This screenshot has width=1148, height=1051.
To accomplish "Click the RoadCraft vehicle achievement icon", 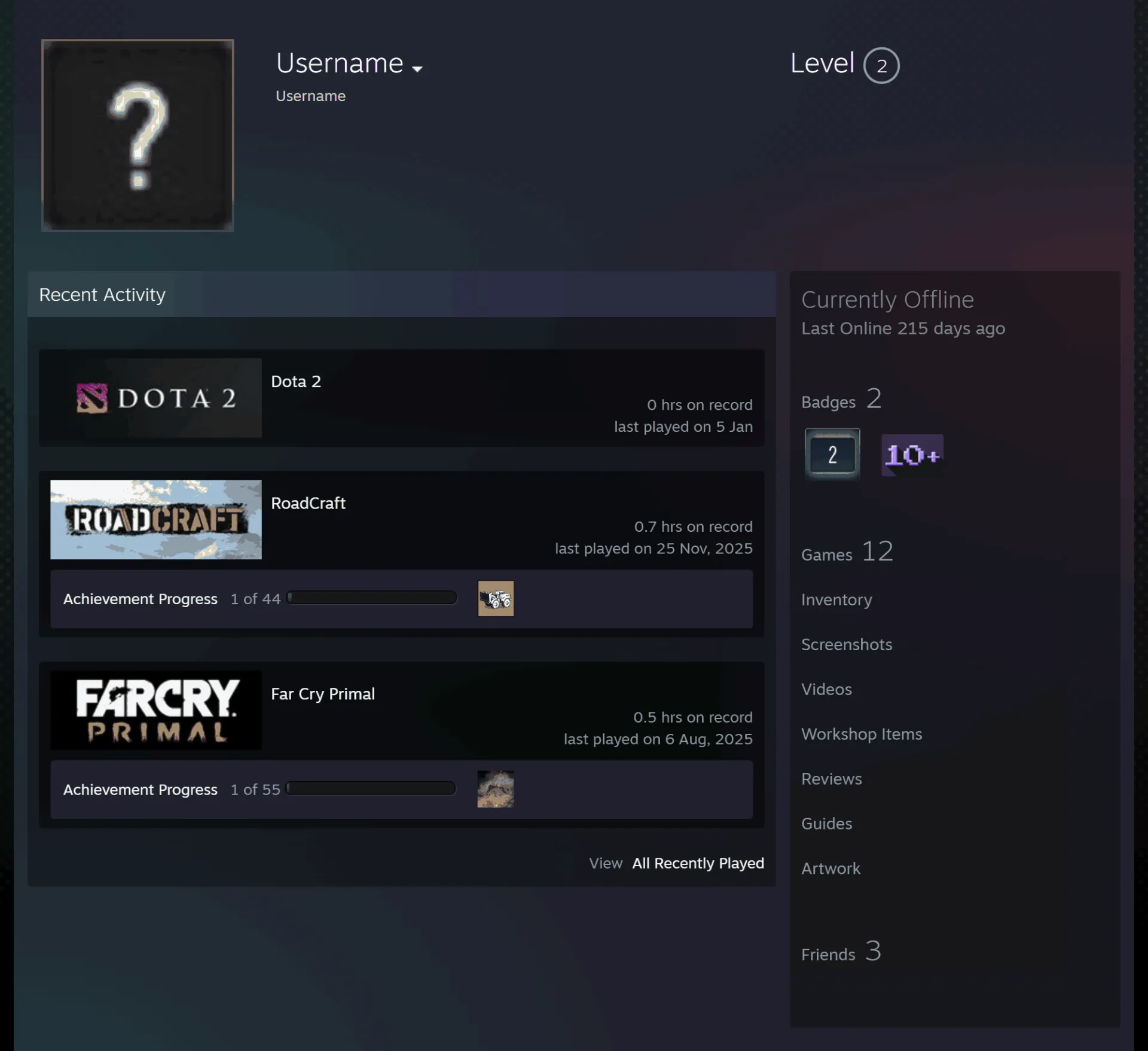I will coord(496,598).
